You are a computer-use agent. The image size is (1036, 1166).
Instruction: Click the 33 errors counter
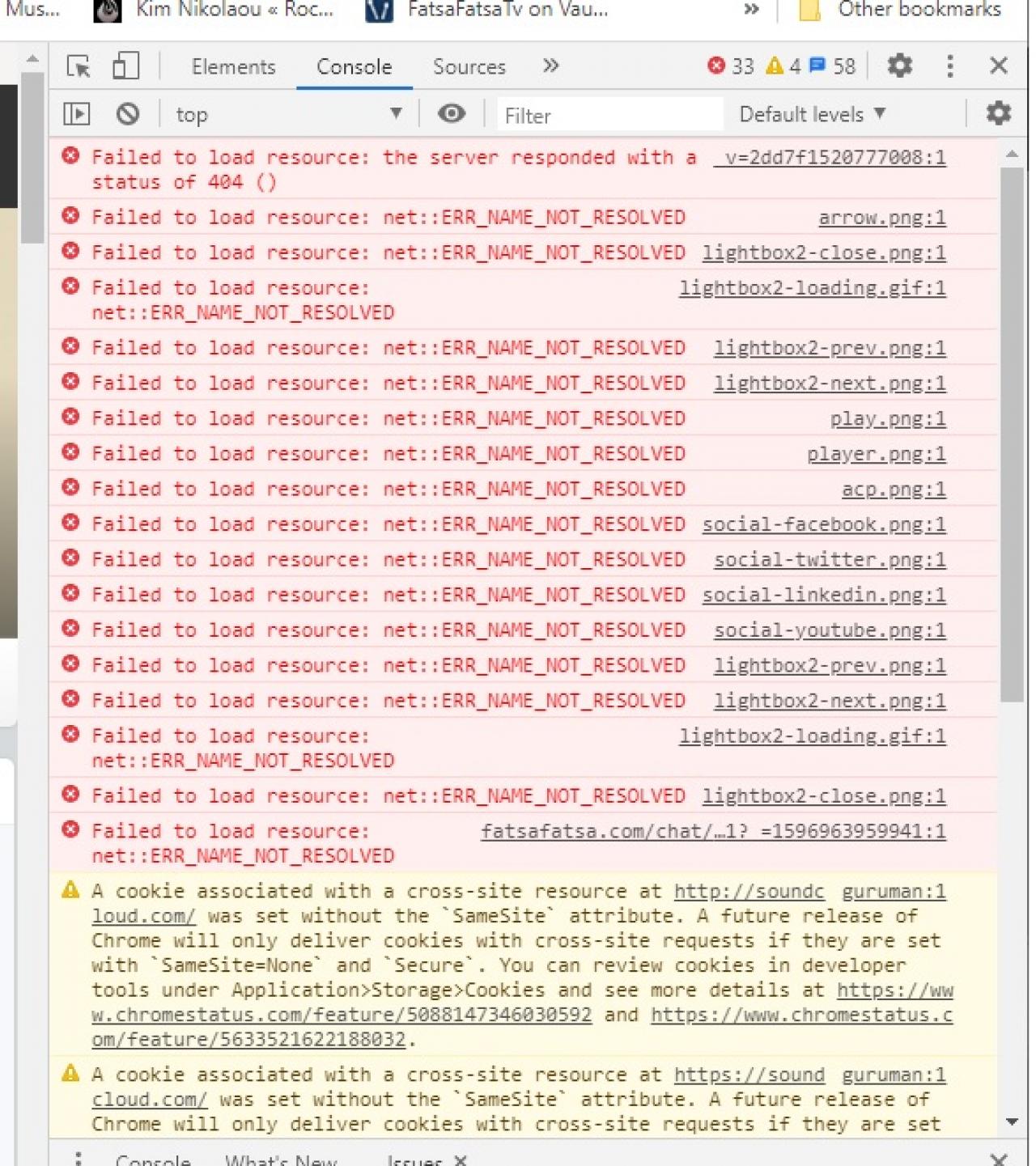pyautogui.click(x=731, y=66)
